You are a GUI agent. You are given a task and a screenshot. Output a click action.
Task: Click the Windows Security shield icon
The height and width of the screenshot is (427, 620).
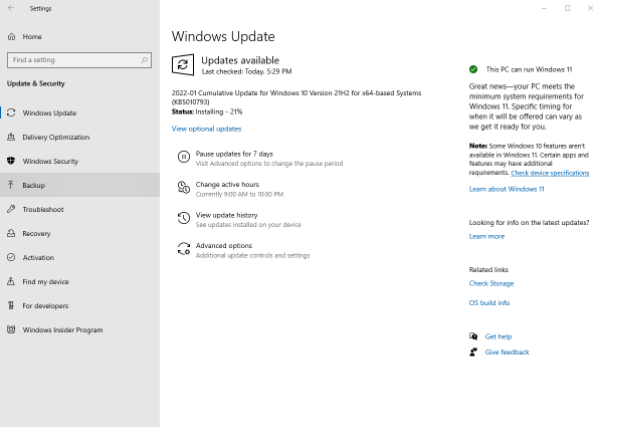click(x=11, y=161)
